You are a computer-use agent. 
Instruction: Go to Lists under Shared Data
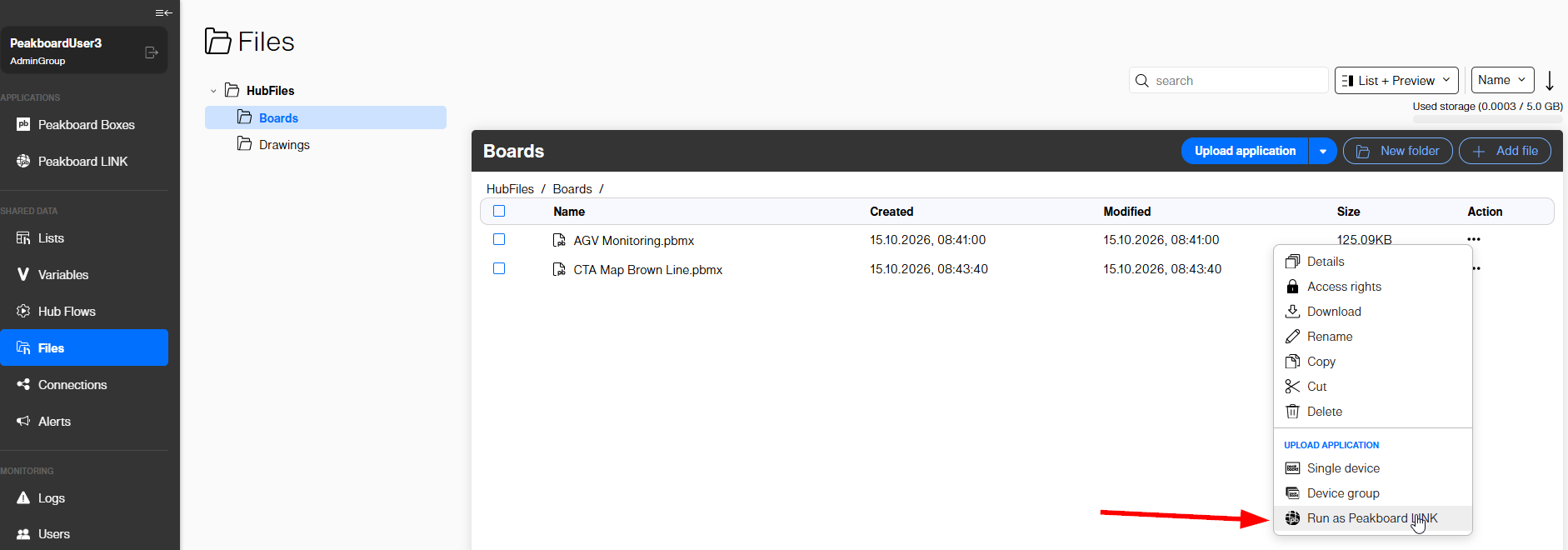pyautogui.click(x=84, y=238)
